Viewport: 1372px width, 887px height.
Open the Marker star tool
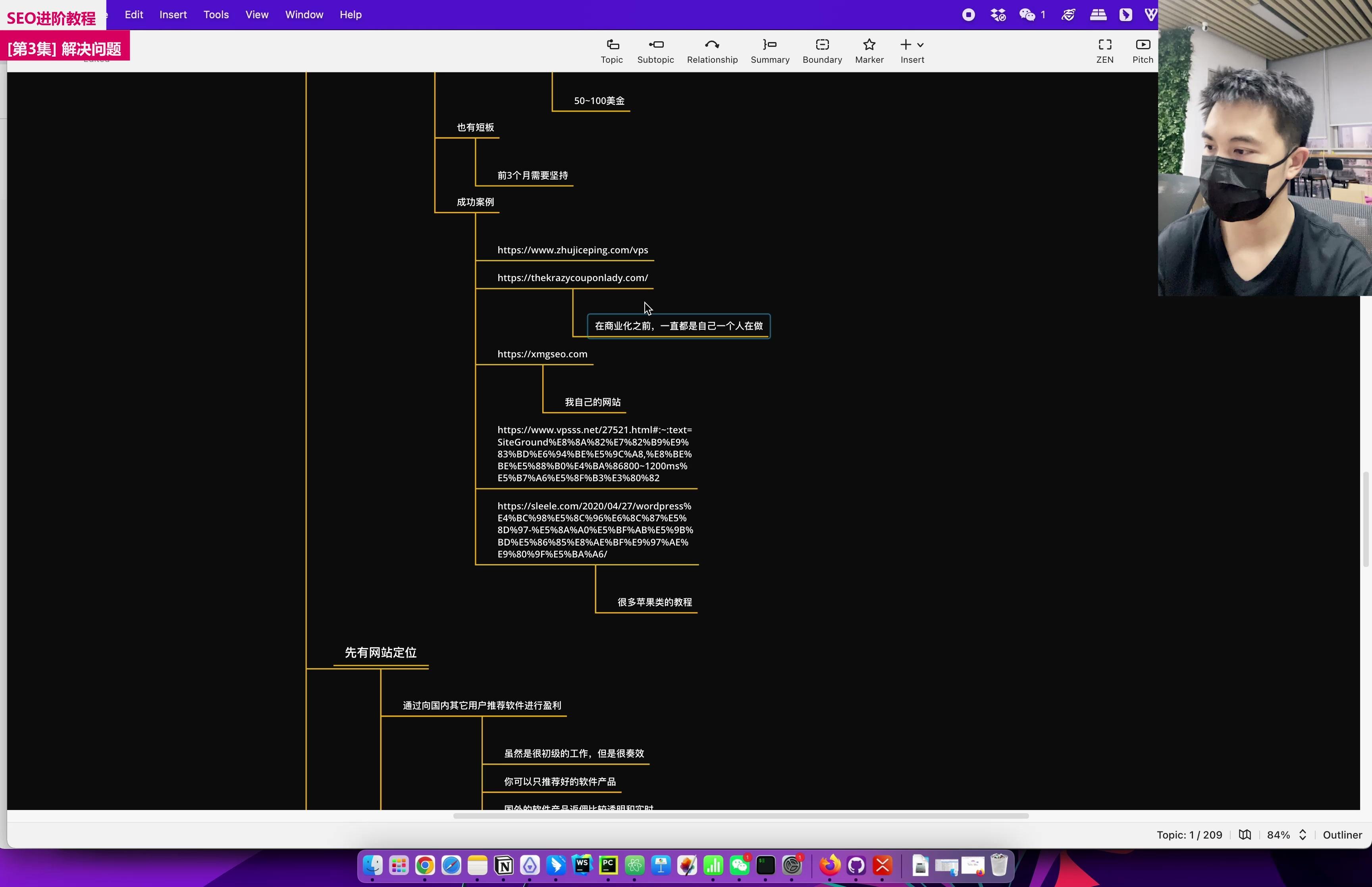[869, 51]
